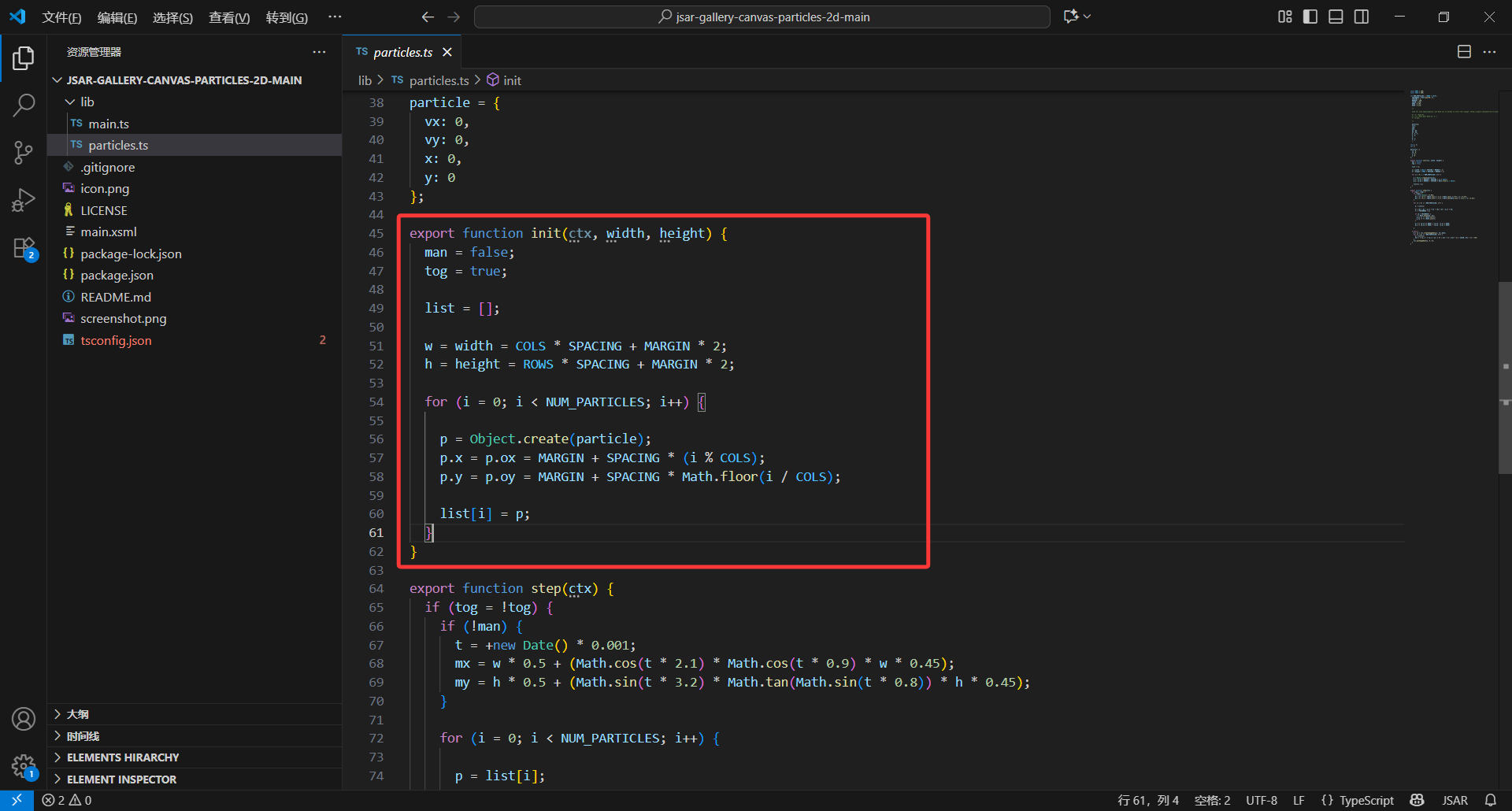Toggle the secondary side bar layout button
Image resolution: width=1512 pixels, height=811 pixels.
click(1362, 17)
